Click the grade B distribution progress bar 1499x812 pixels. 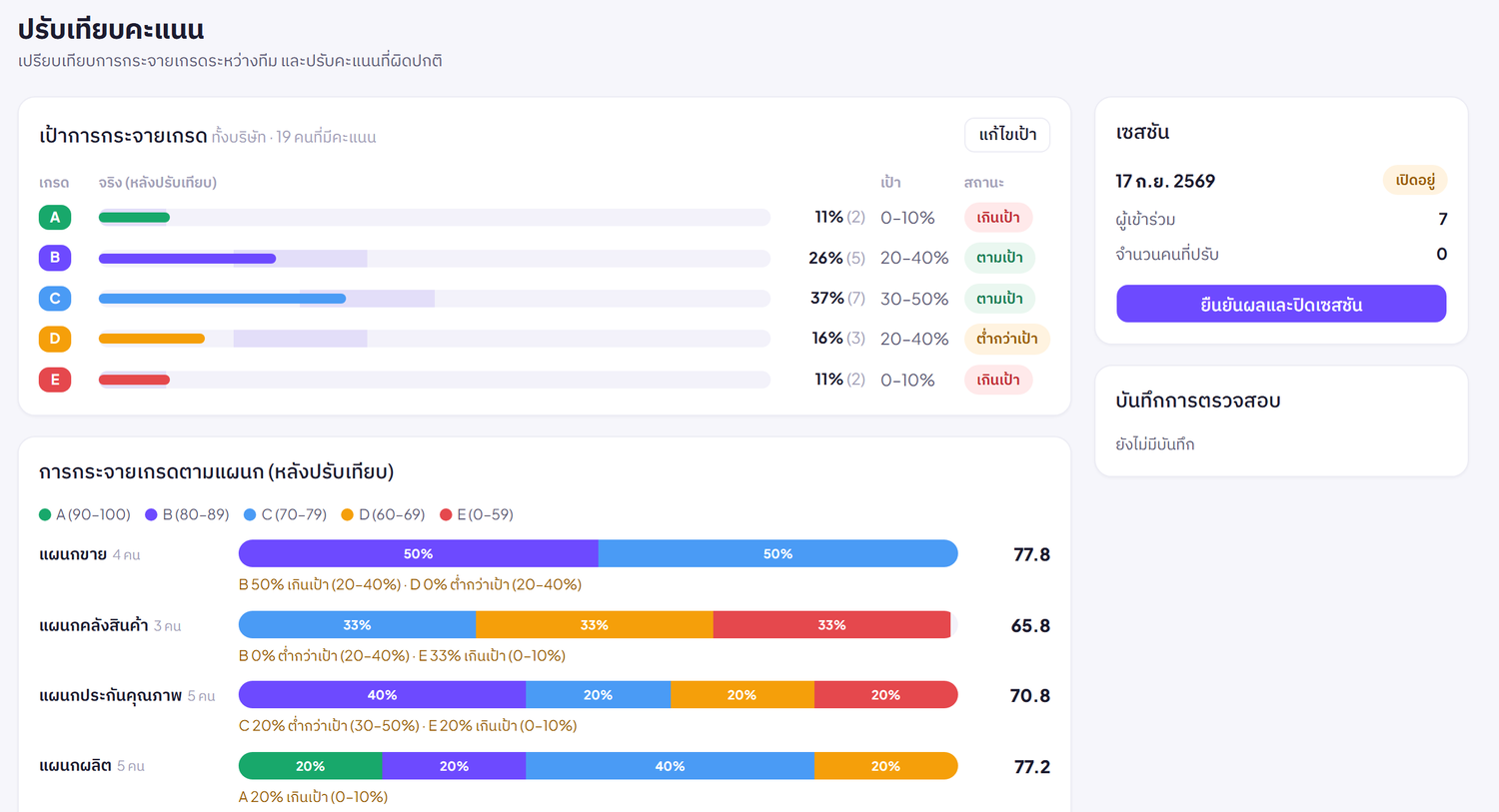point(434,259)
